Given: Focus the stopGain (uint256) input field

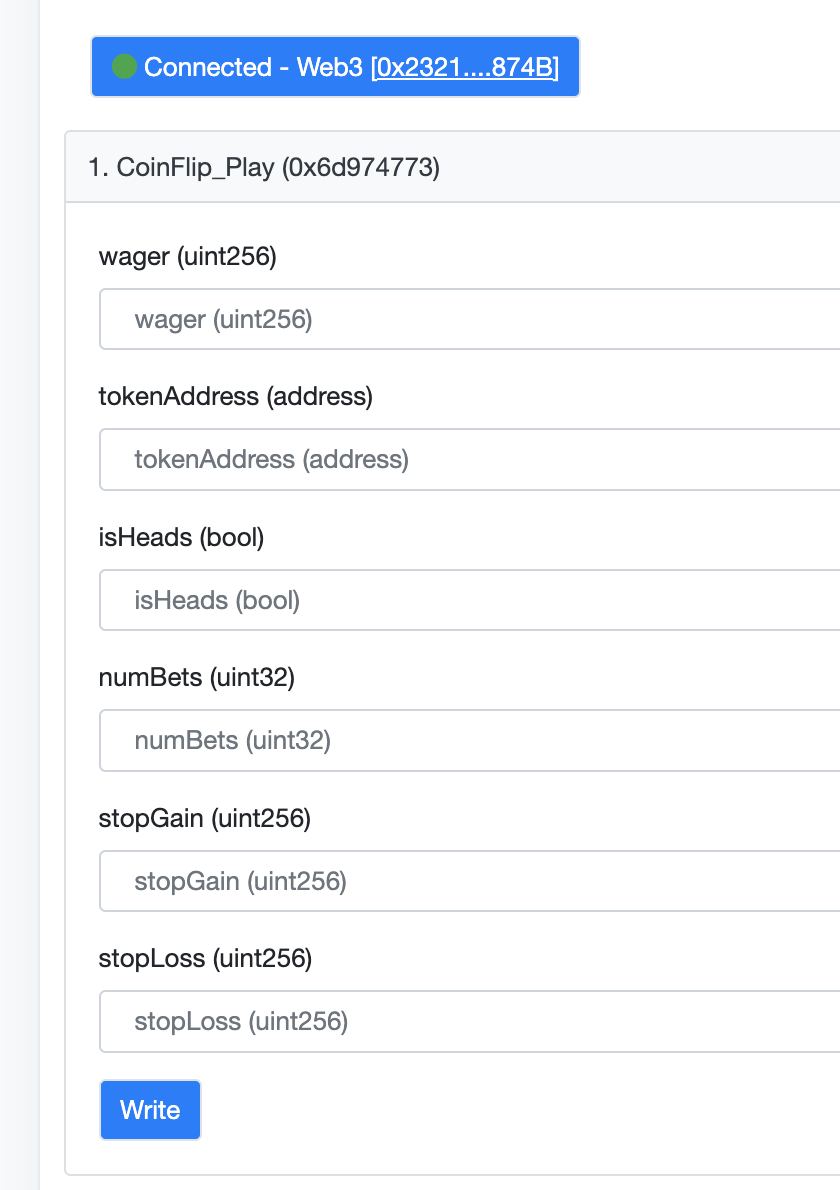Looking at the screenshot, I should pyautogui.click(x=470, y=881).
